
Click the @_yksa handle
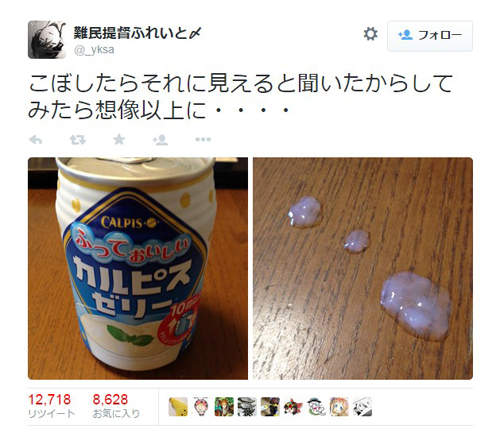click(x=94, y=50)
